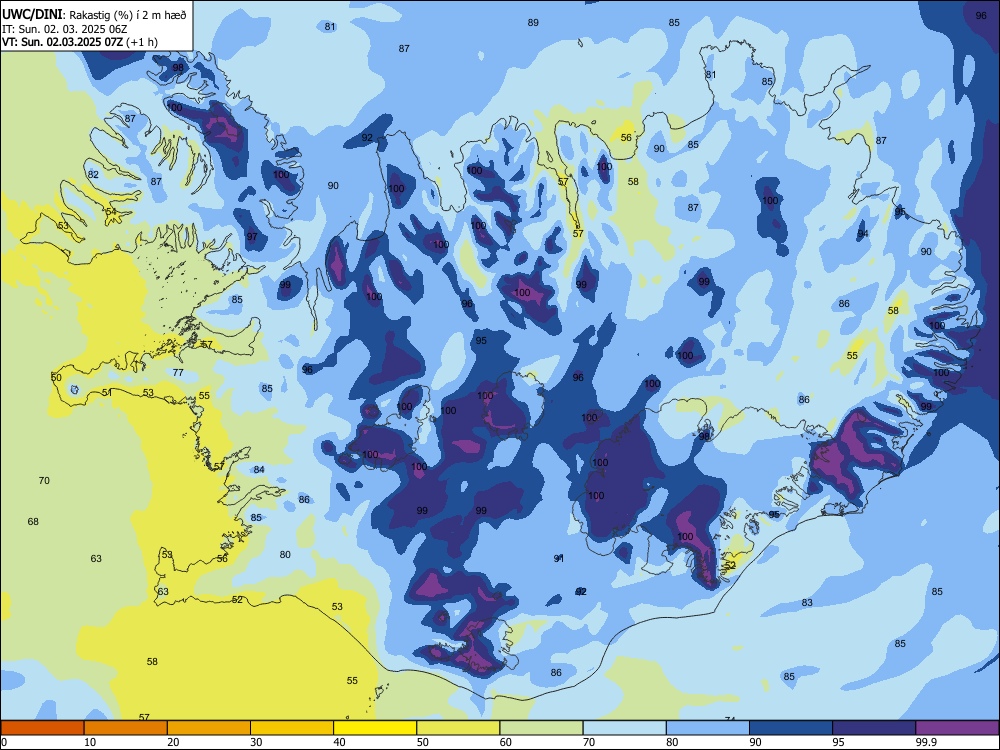Pick the 70–80 light blue legend segment
Screen dimensions: 1000x750
pyautogui.click(x=624, y=727)
